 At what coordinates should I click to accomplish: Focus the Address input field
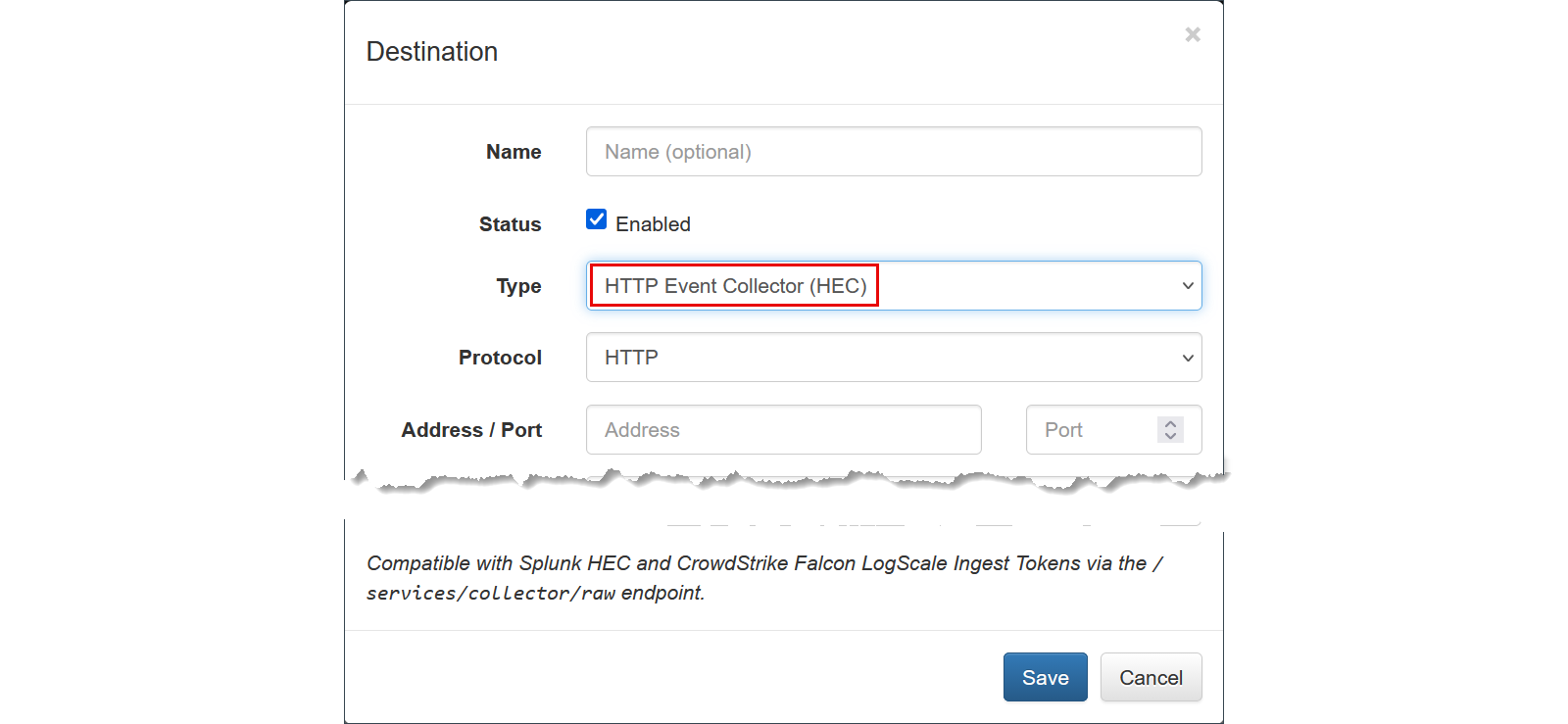[x=783, y=430]
